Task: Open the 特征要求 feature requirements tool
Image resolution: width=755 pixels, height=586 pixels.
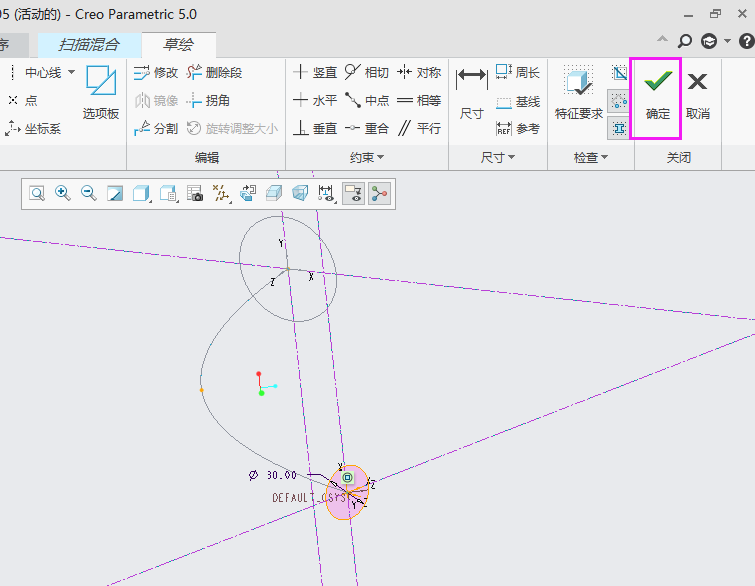Action: [579, 95]
